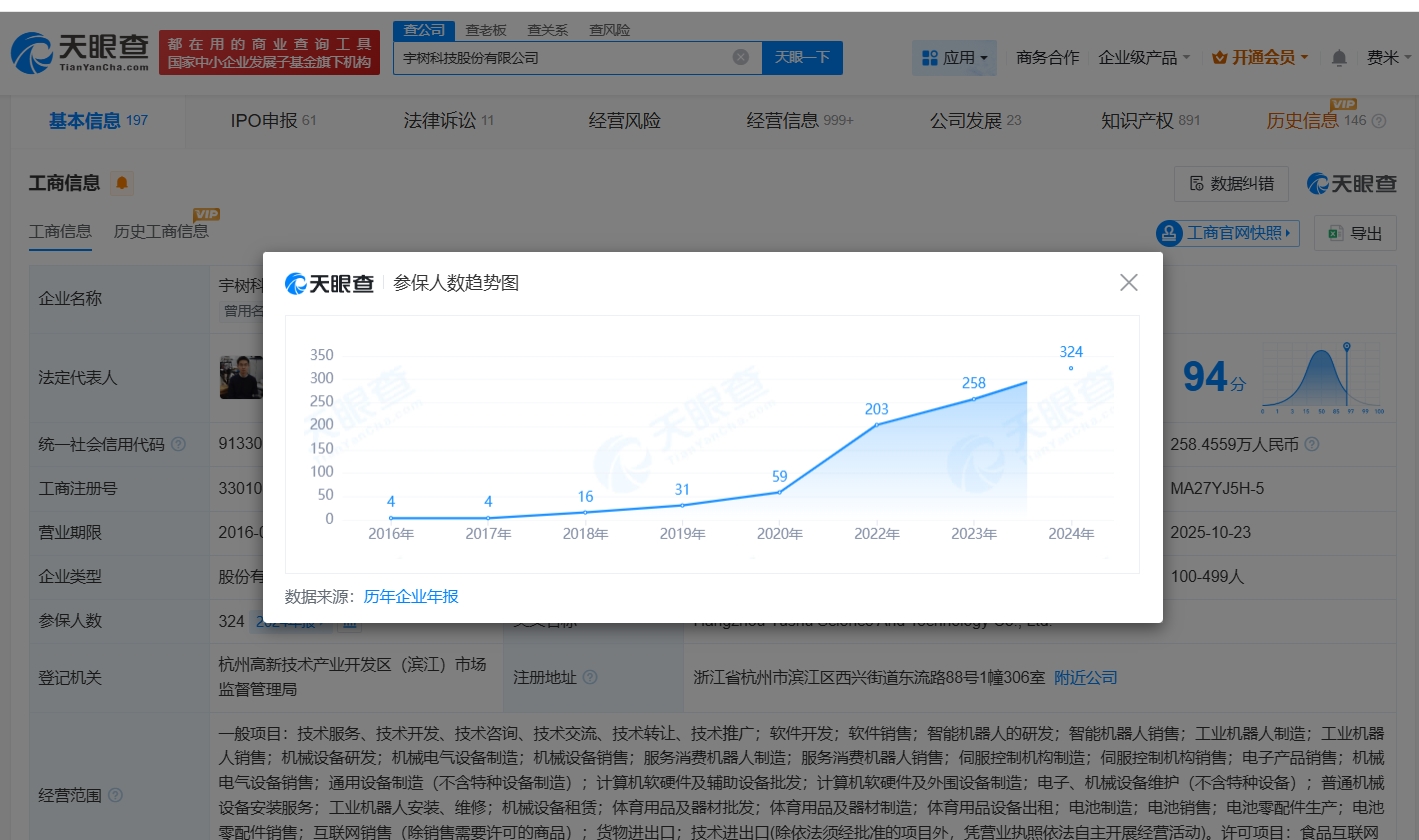Switch to 查关系 search tab

click(548, 30)
